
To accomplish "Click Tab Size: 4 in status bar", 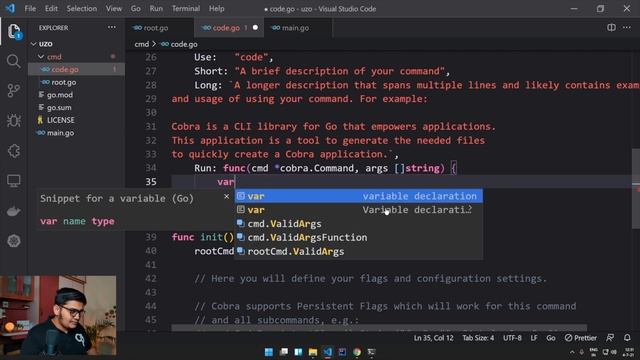I will pos(478,338).
